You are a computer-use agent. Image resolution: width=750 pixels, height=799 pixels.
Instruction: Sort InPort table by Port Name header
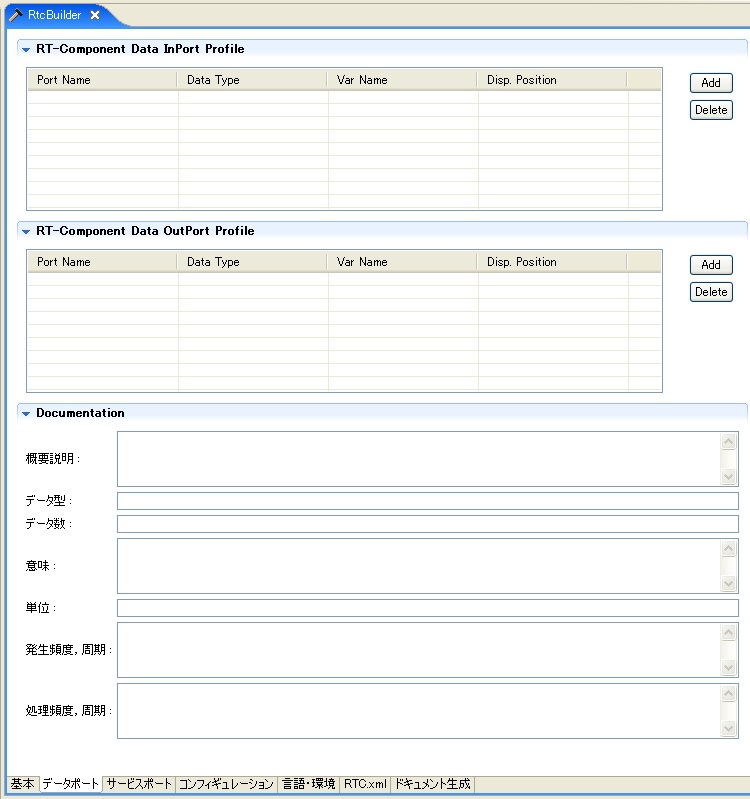click(102, 80)
